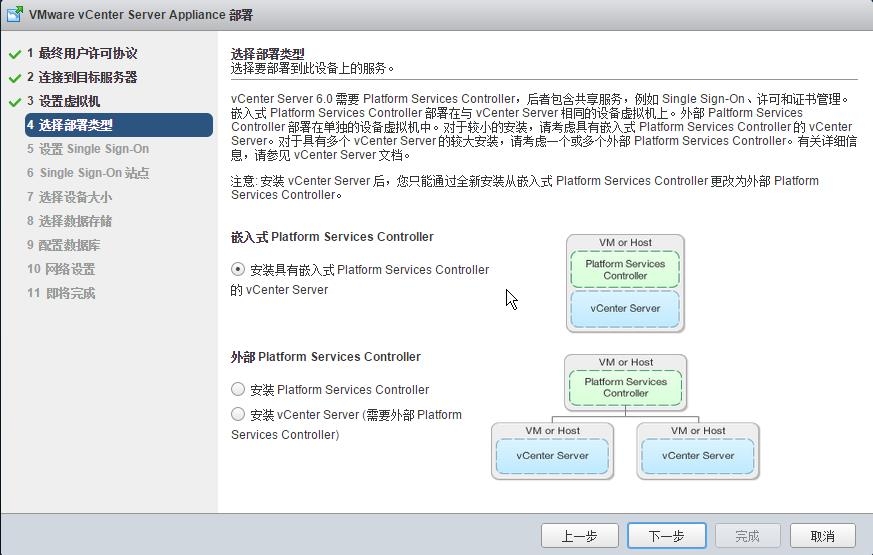This screenshot has width=873, height=555.
Task: Click step 6 Single Sign-On 站点
Action: [x=88, y=173]
